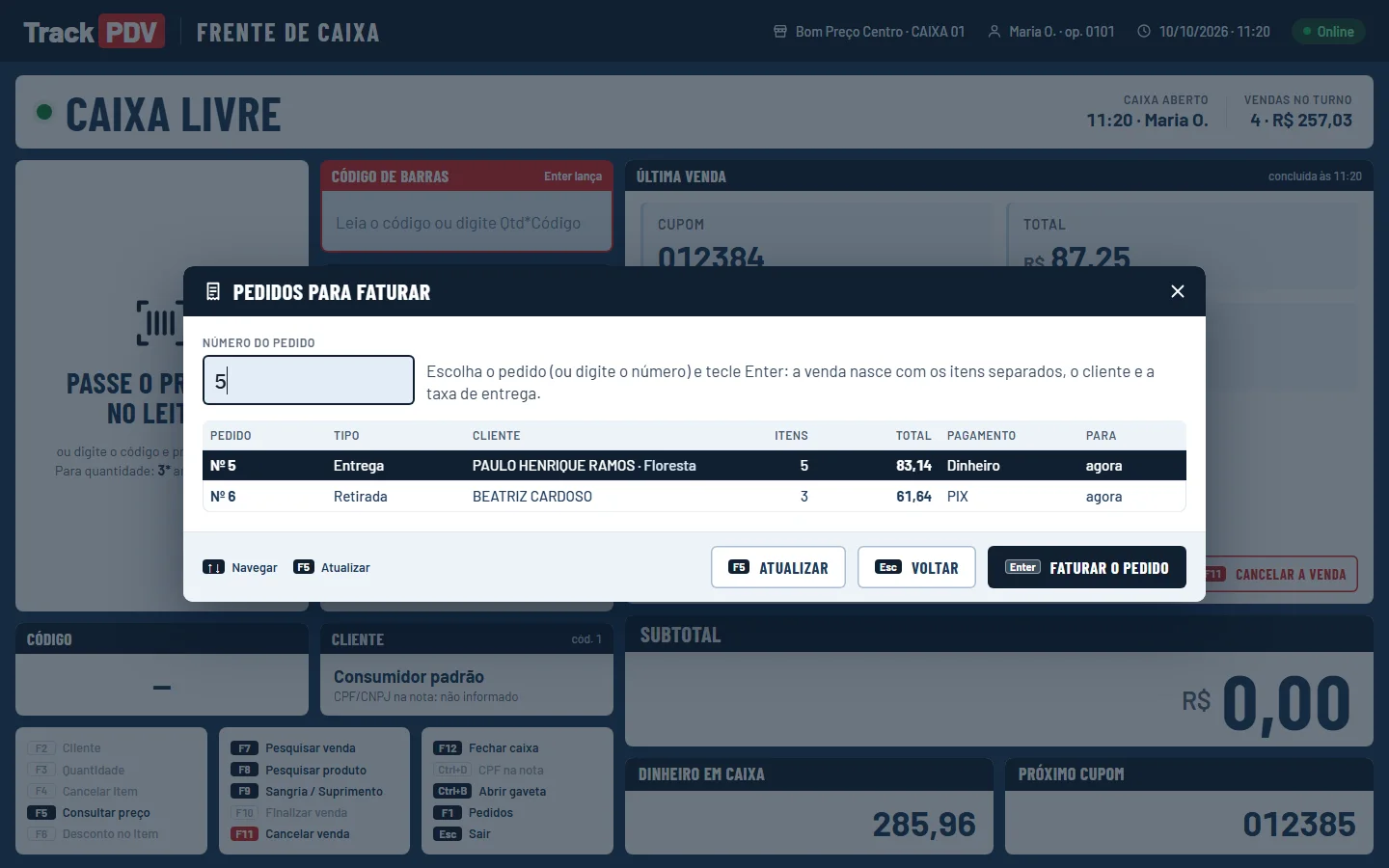Click the Para column header

point(1101,436)
